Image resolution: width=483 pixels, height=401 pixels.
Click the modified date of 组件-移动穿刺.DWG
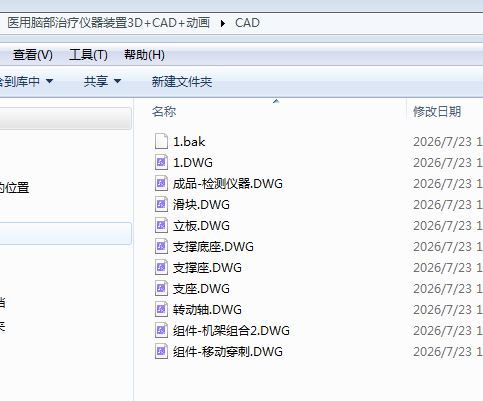pyautogui.click(x=448, y=352)
